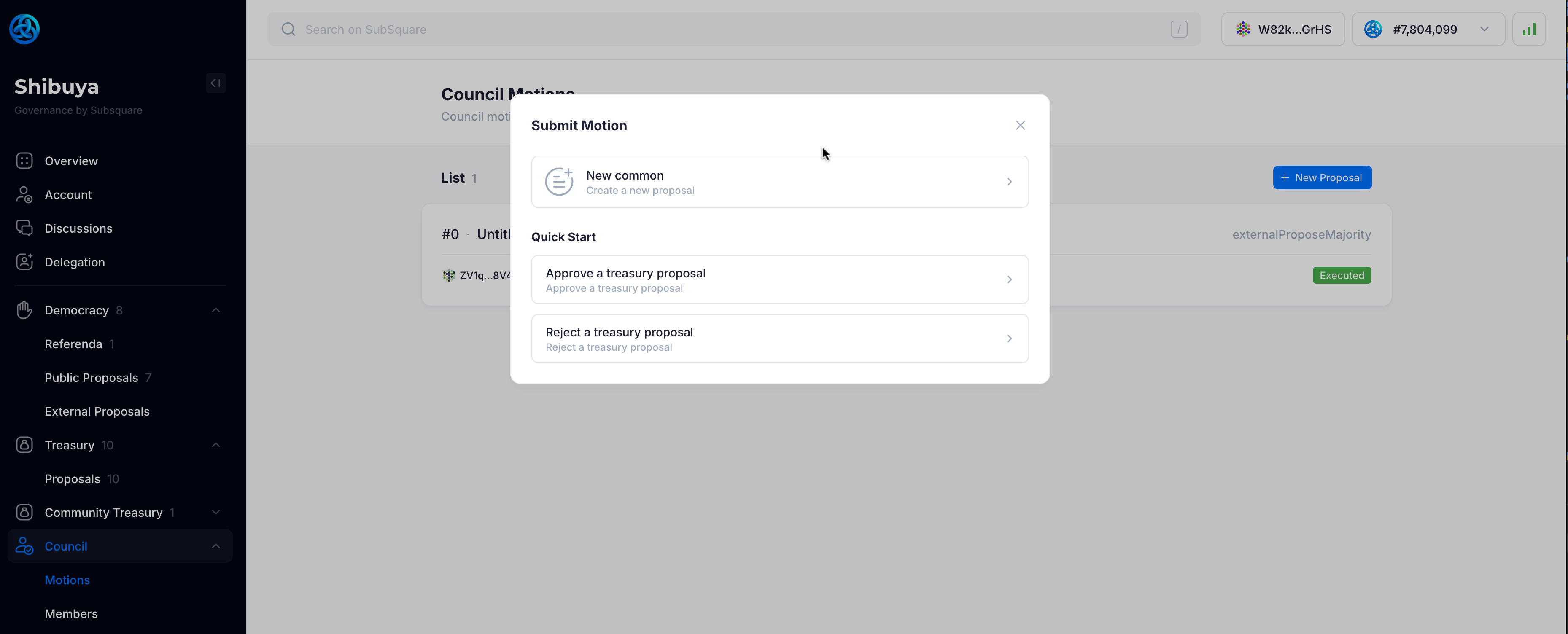Close the Submit Motion dialog
Viewport: 1568px width, 634px height.
coord(1020,125)
